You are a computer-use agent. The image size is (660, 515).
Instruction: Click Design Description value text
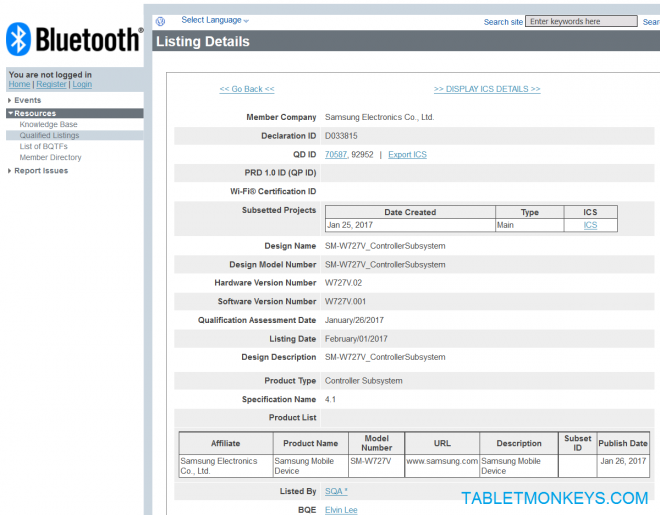point(385,357)
